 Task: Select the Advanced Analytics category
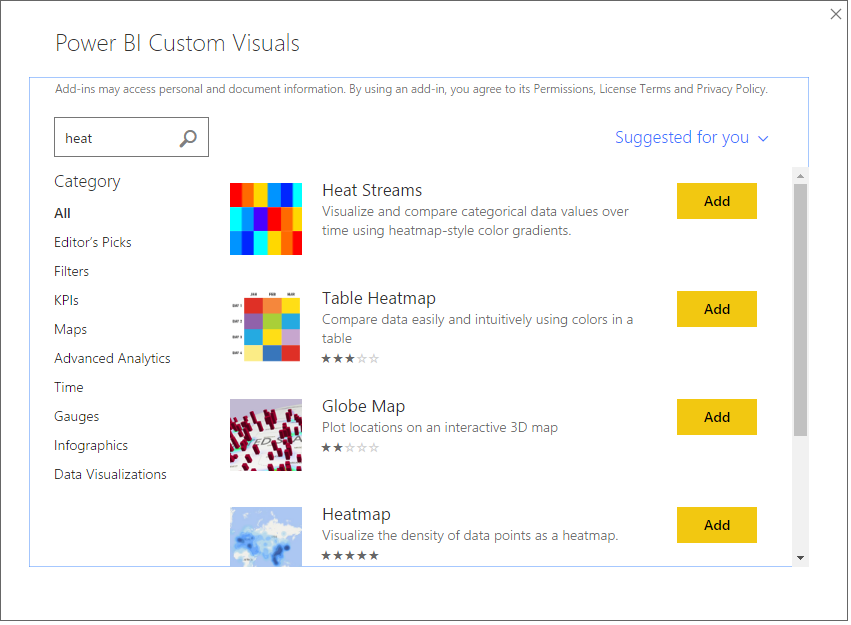tap(112, 359)
